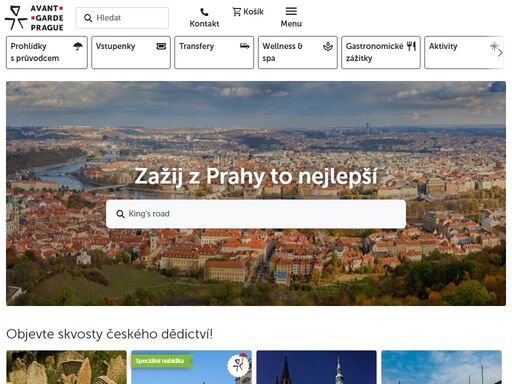Image resolution: width=512 pixels, height=384 pixels.
Task: Advance category carousel with right chevron
Action: coord(500,53)
